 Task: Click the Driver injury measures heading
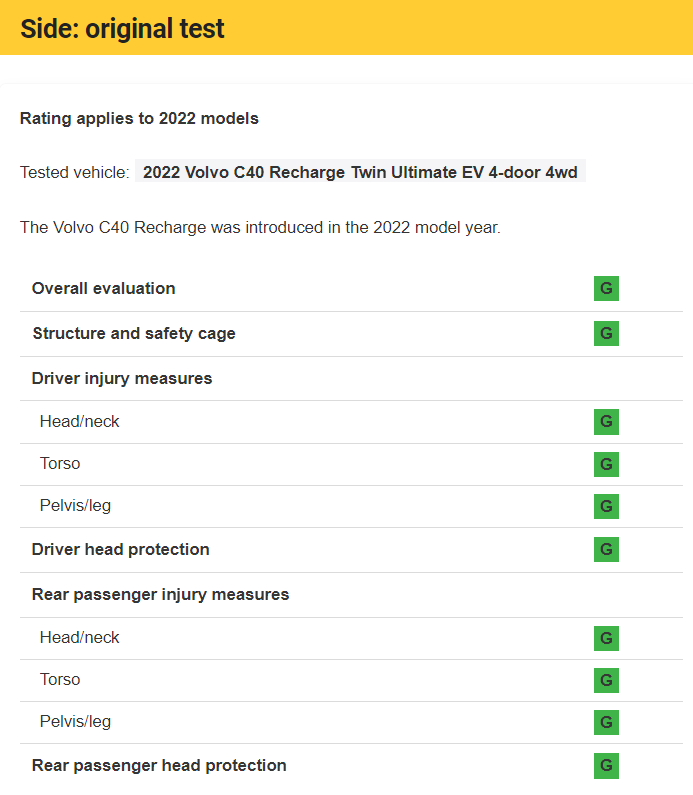point(122,378)
